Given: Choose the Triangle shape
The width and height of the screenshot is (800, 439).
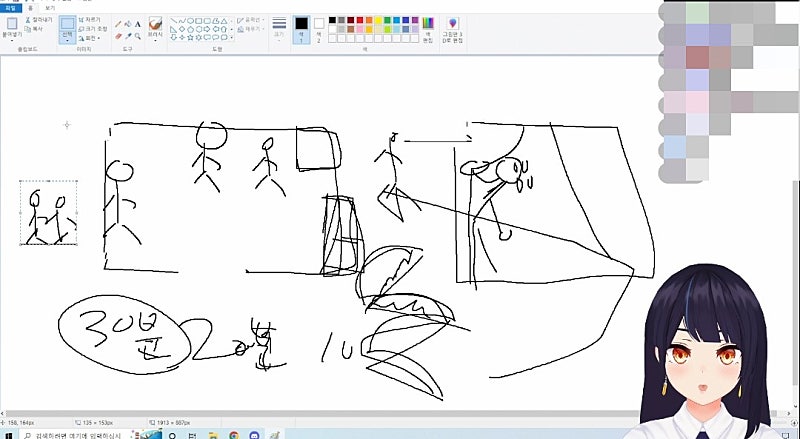Looking at the screenshot, I should click(x=224, y=21).
